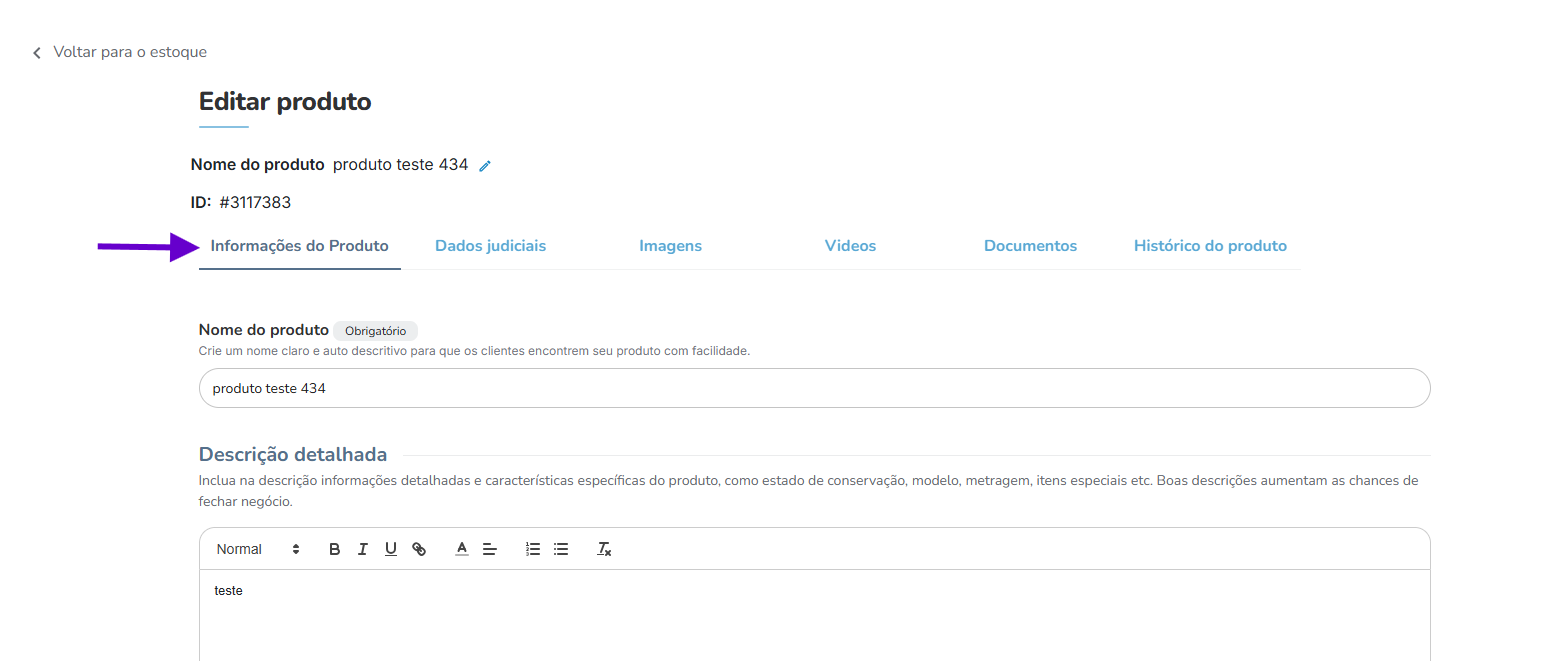The height and width of the screenshot is (661, 1551).
Task: Open the text alignment options
Action: coord(490,549)
